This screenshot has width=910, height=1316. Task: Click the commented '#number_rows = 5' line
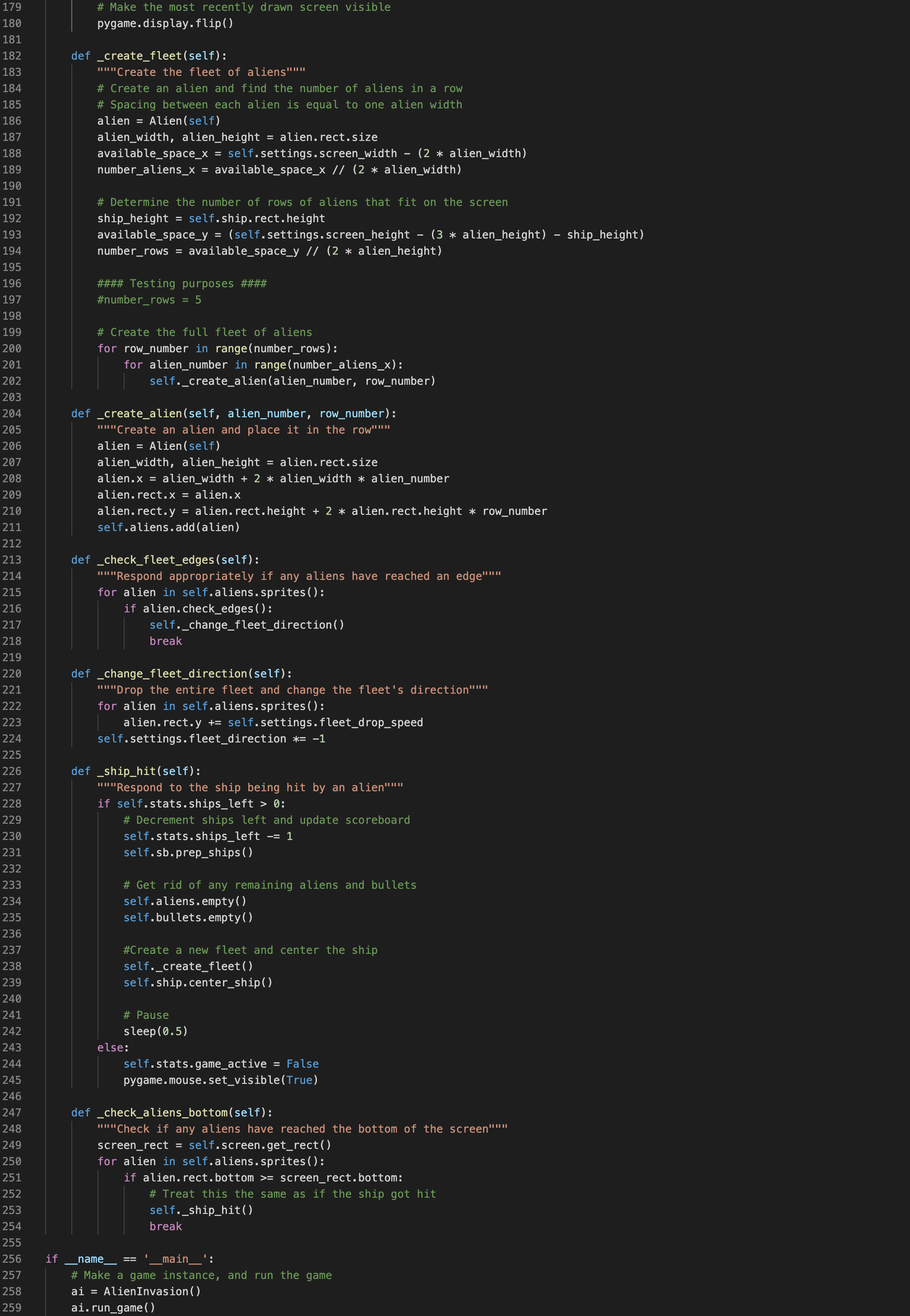coord(149,300)
